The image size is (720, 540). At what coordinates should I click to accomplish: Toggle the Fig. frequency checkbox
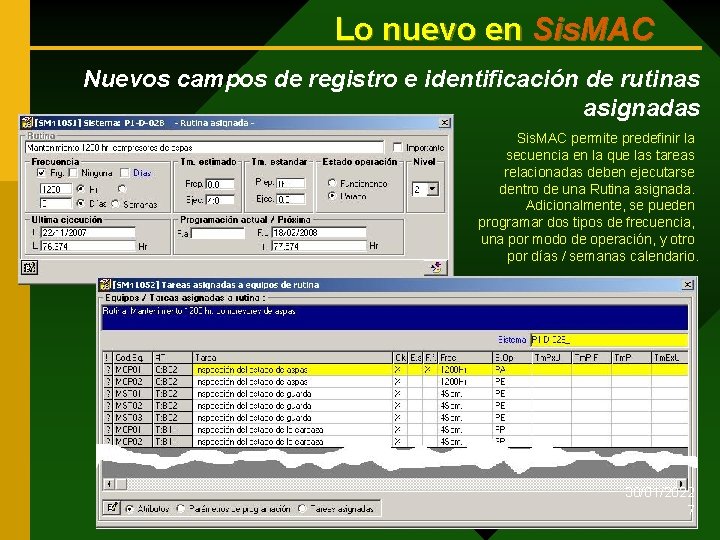pos(41,173)
